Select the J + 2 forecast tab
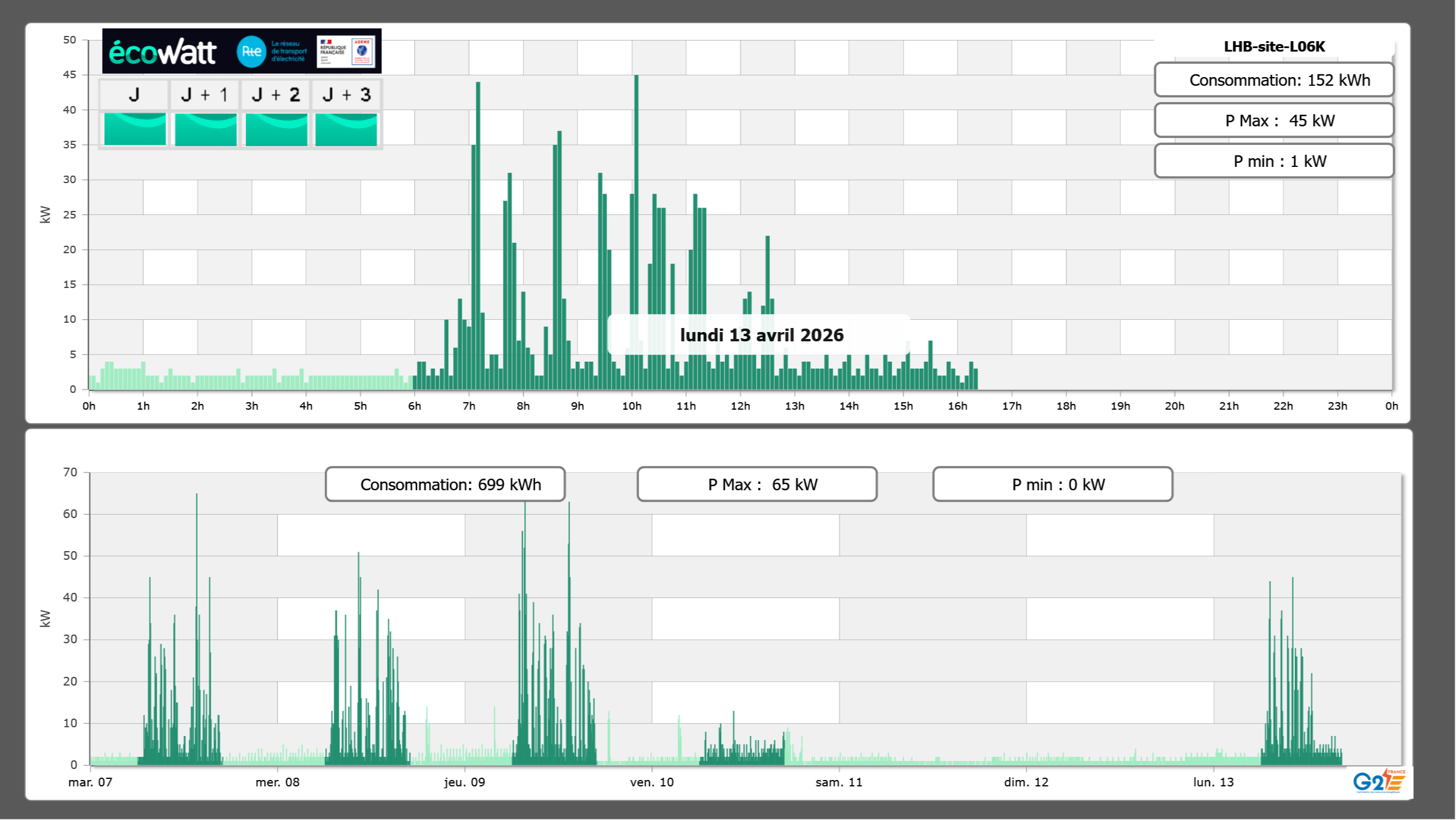 pyautogui.click(x=275, y=94)
